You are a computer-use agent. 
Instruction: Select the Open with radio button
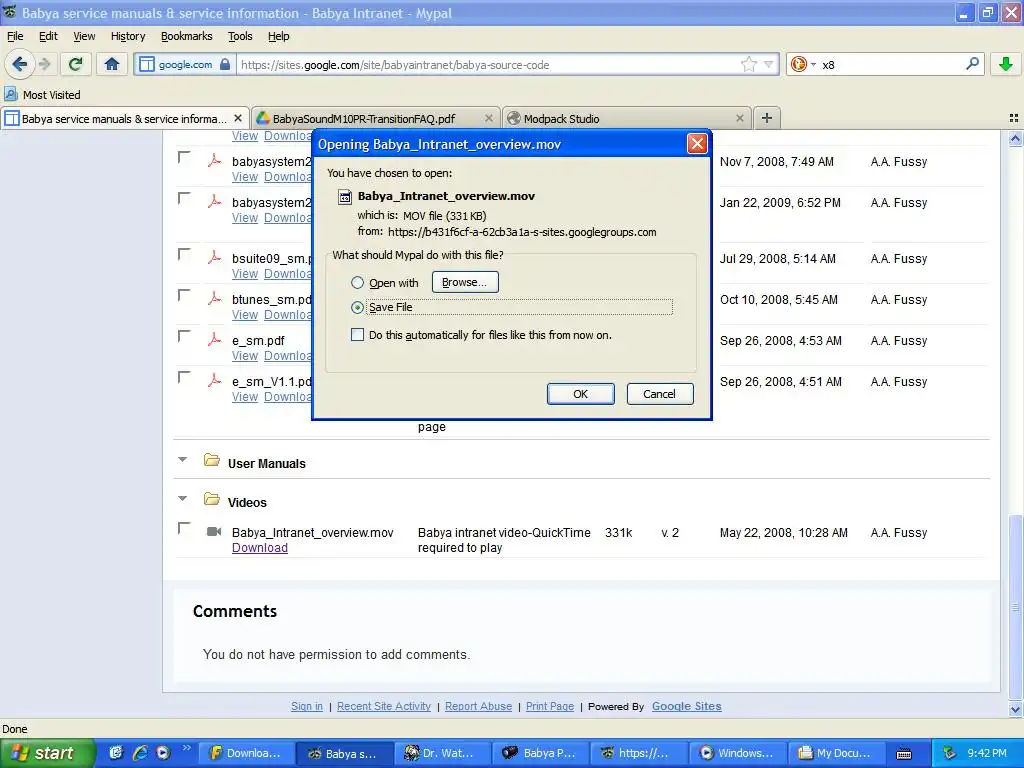pyautogui.click(x=357, y=283)
